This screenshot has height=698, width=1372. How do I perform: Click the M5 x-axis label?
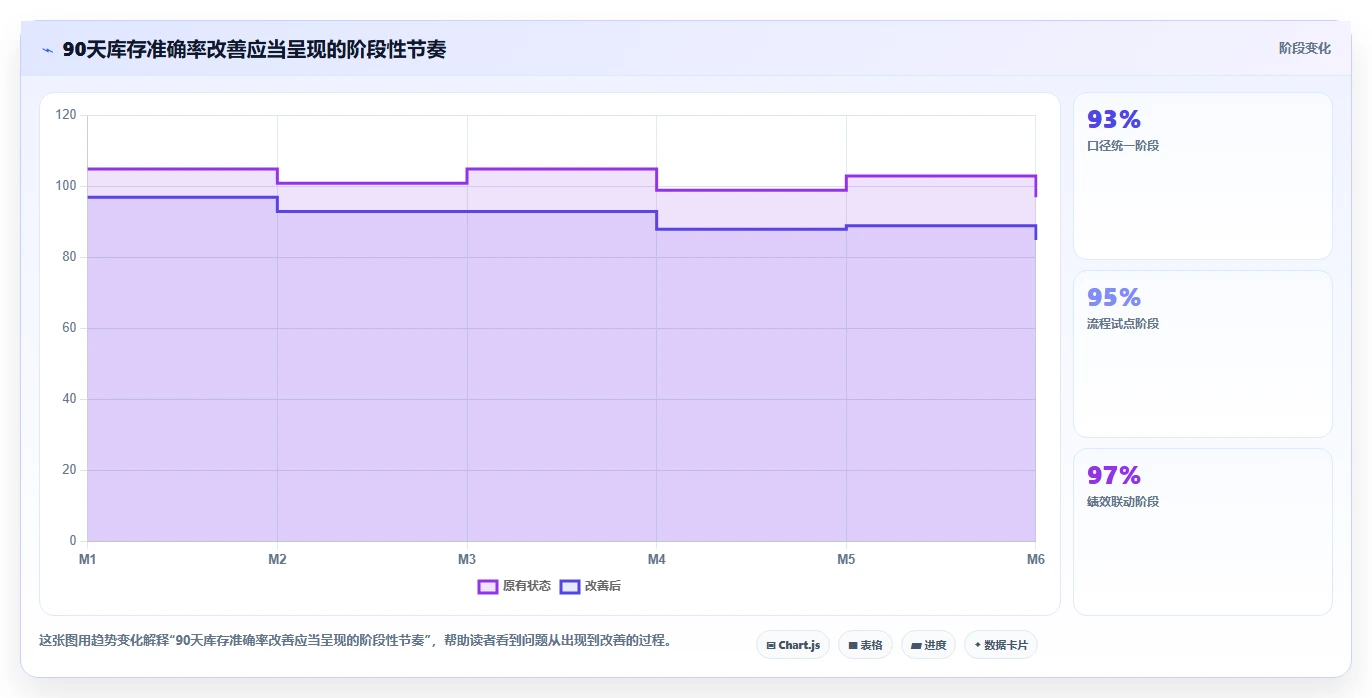click(846, 559)
